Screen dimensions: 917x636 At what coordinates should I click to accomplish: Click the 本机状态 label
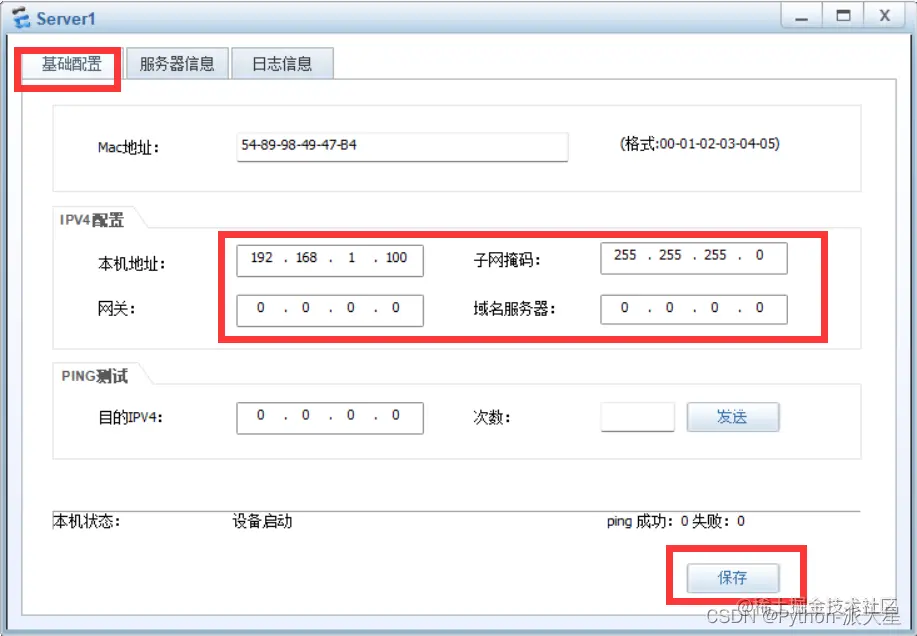[87, 521]
